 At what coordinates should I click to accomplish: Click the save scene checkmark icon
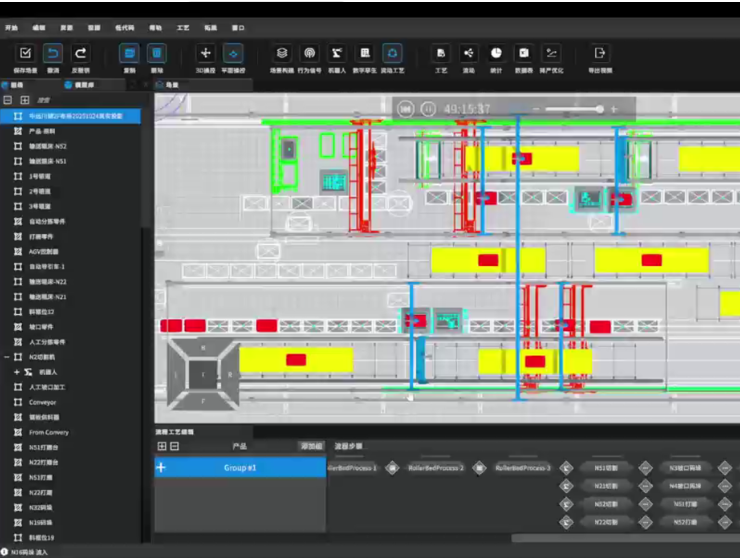click(x=25, y=53)
